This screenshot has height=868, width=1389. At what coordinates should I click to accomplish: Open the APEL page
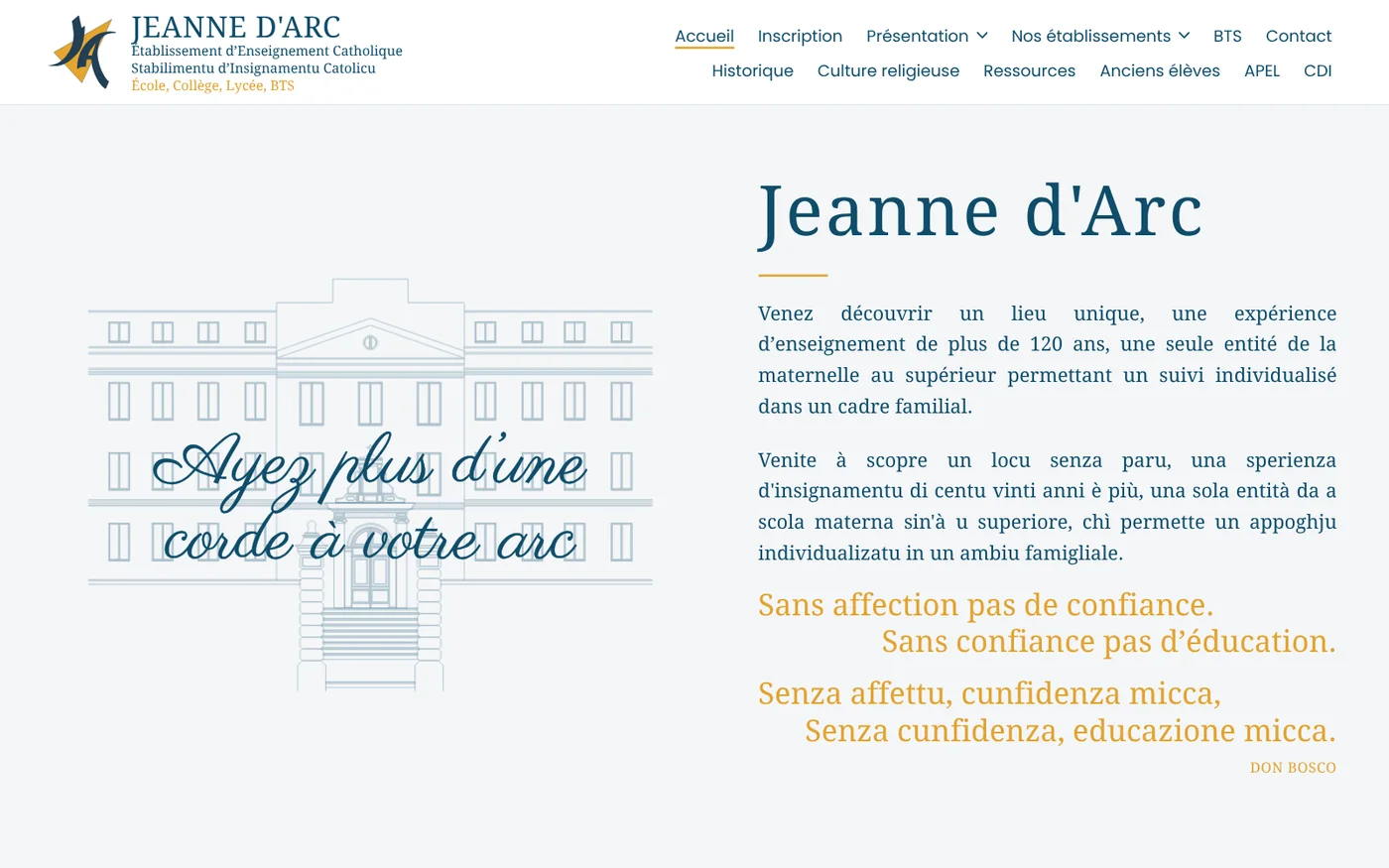coord(1262,70)
